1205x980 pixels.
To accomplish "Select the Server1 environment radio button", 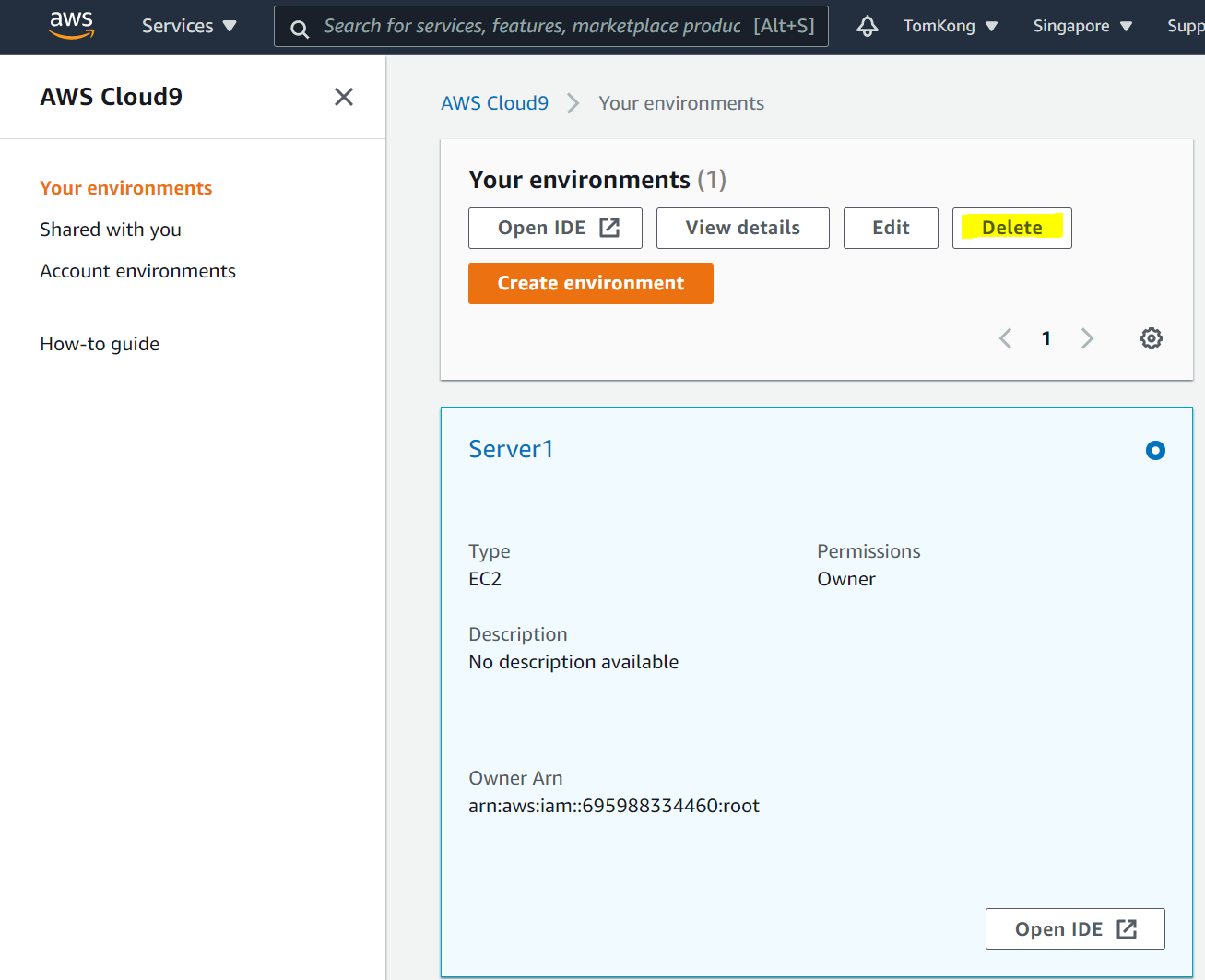I will point(1155,450).
